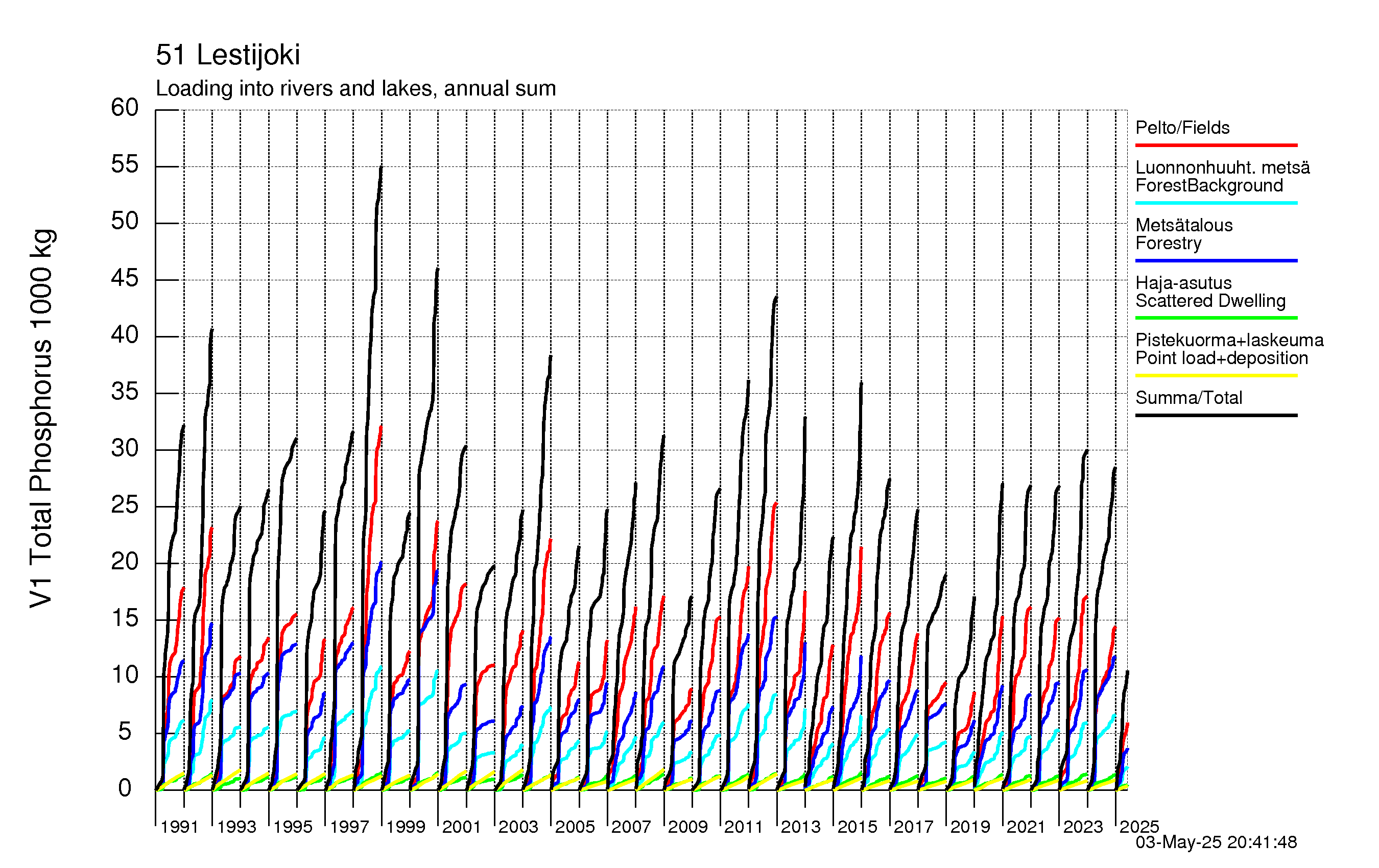Click the x-axis year label 1991
This screenshot has height=868, width=1379.
(180, 827)
